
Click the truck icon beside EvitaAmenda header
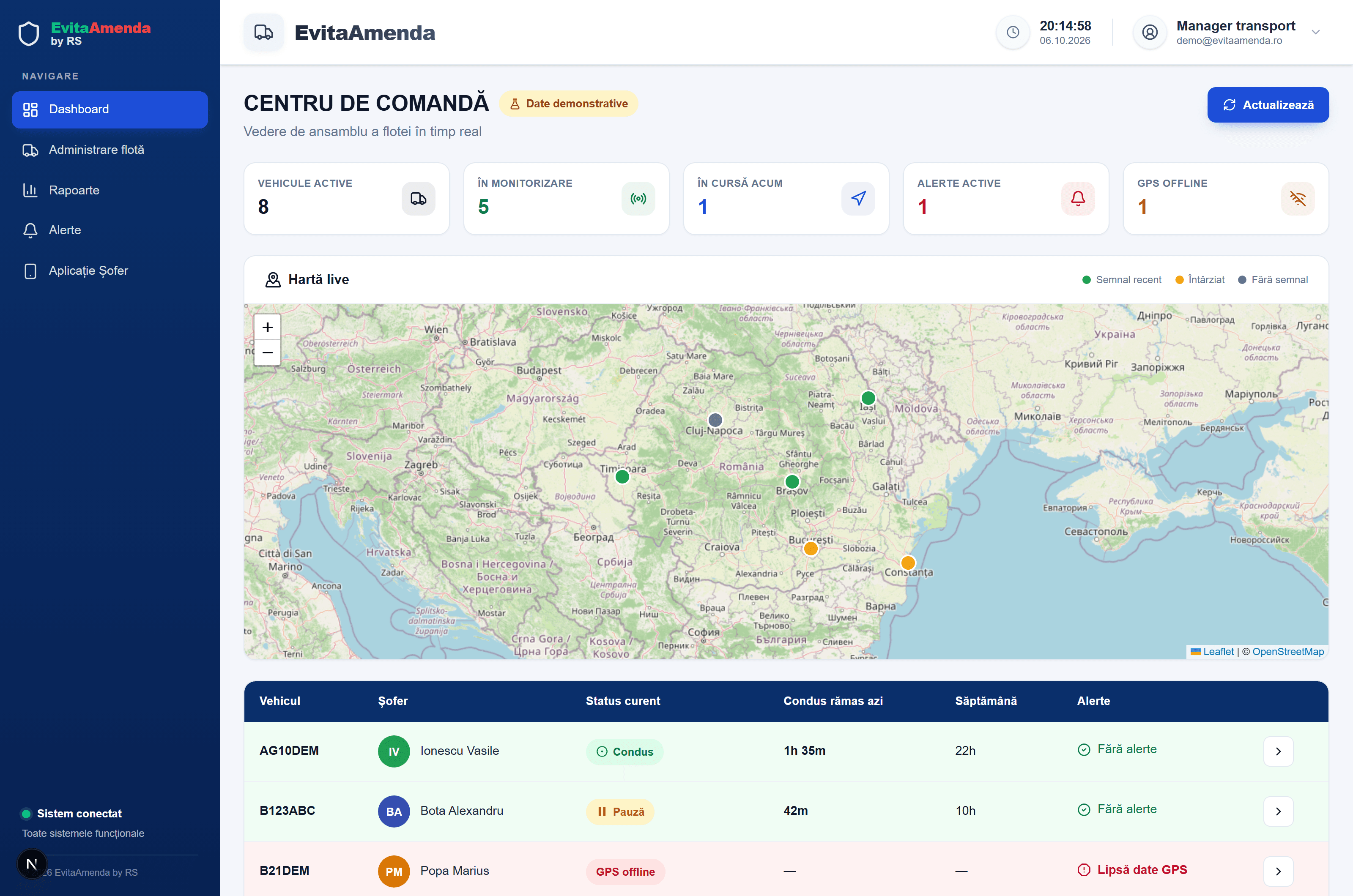tap(263, 33)
